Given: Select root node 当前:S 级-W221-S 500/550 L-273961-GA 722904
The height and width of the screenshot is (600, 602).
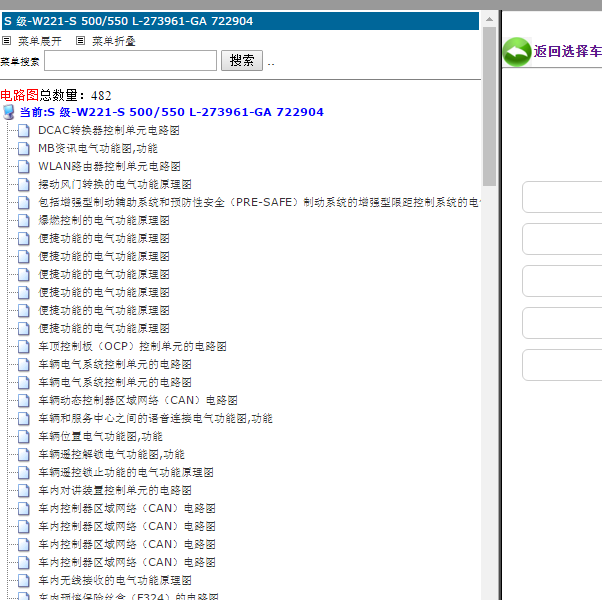Looking at the screenshot, I should coord(172,112).
